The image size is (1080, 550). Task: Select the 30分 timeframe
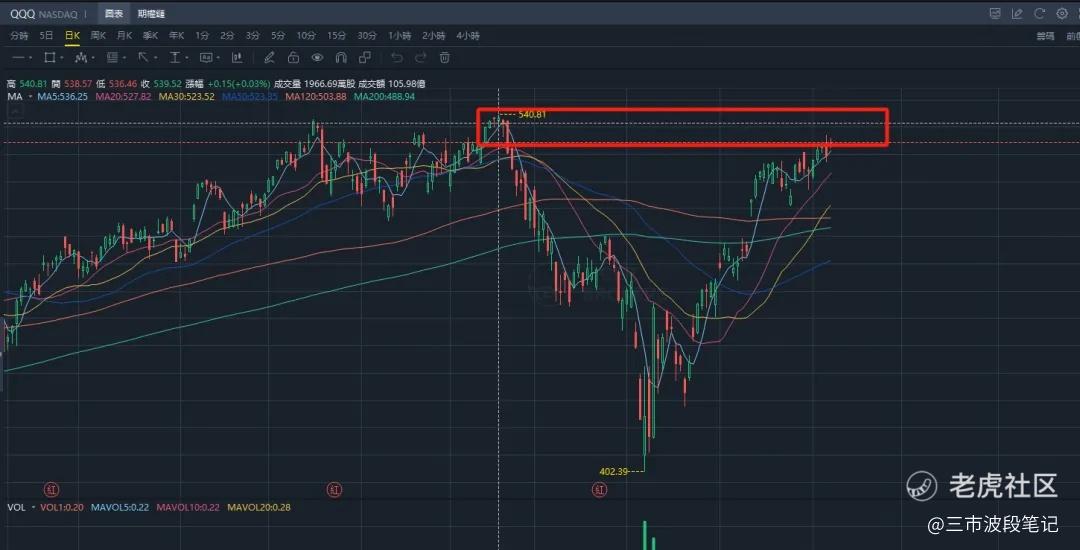coord(366,36)
